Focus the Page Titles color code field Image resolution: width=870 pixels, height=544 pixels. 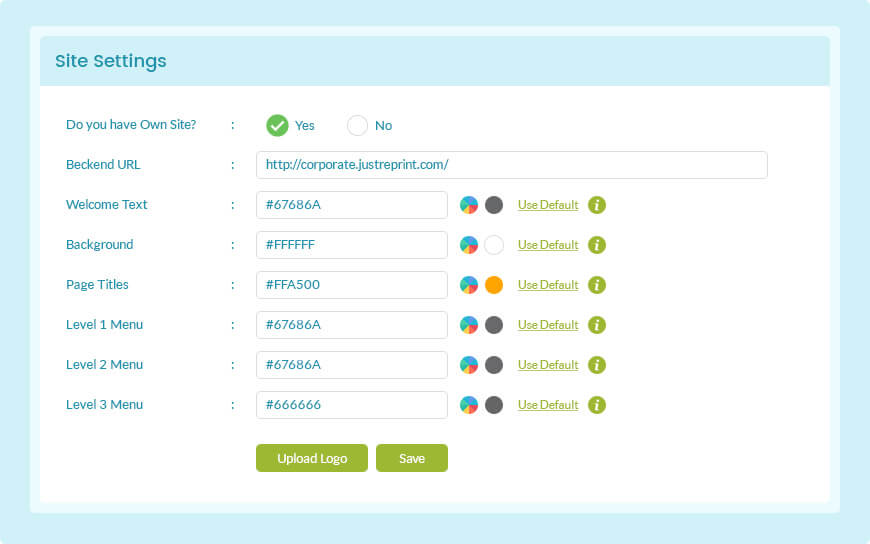click(352, 285)
